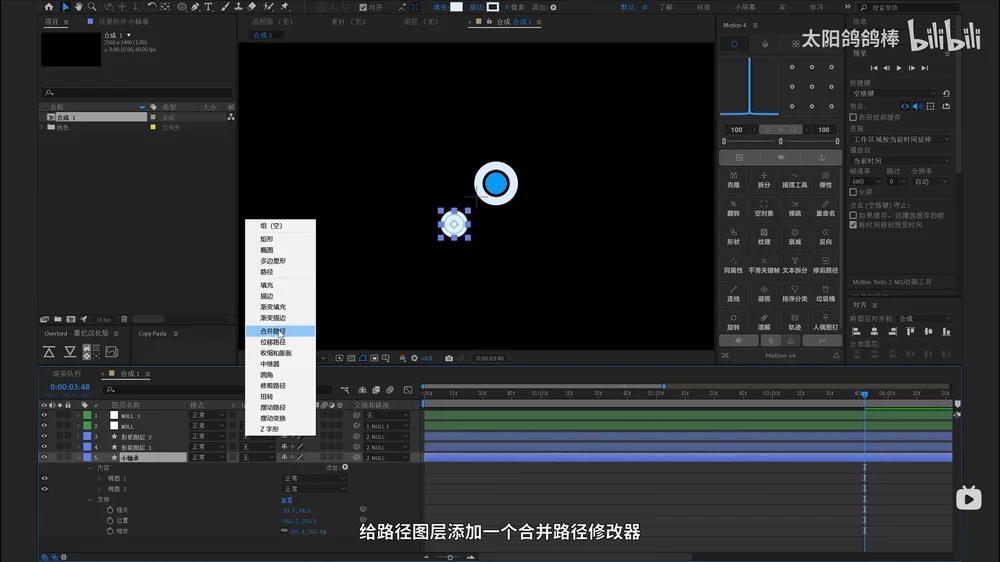The height and width of the screenshot is (562, 1000).
Task: Select the Zoom magnifier tool
Action: (92, 7)
